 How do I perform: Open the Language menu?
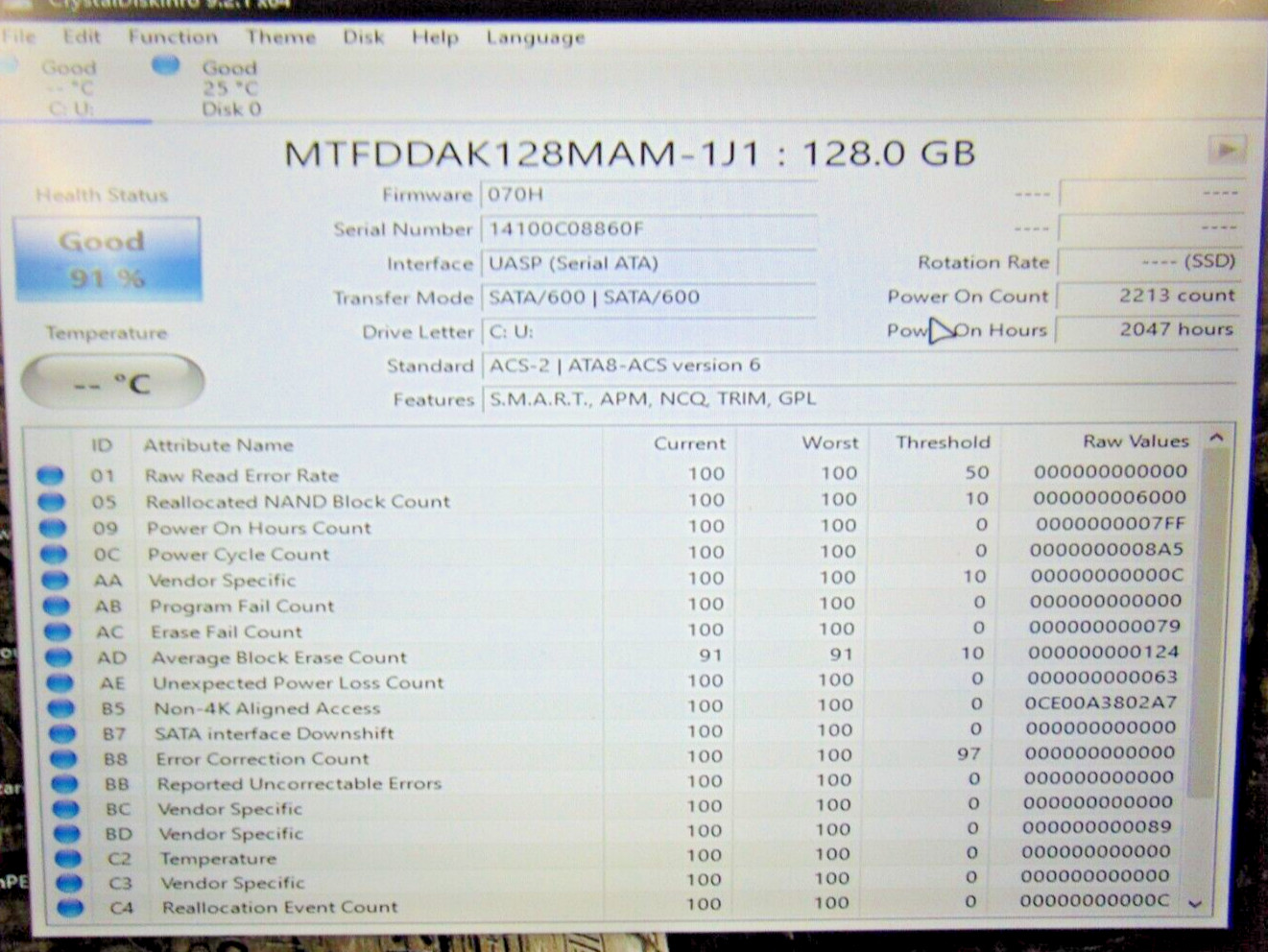point(535,37)
